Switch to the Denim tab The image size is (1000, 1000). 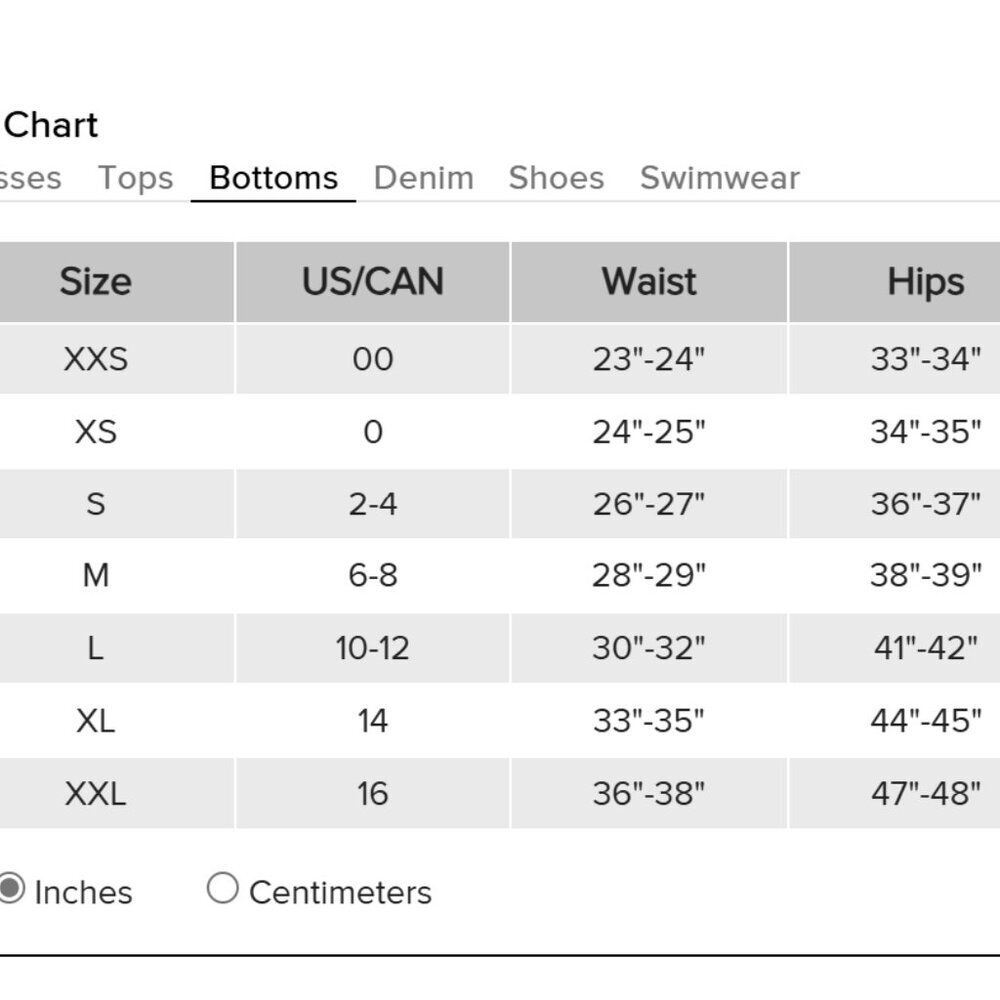coord(423,178)
